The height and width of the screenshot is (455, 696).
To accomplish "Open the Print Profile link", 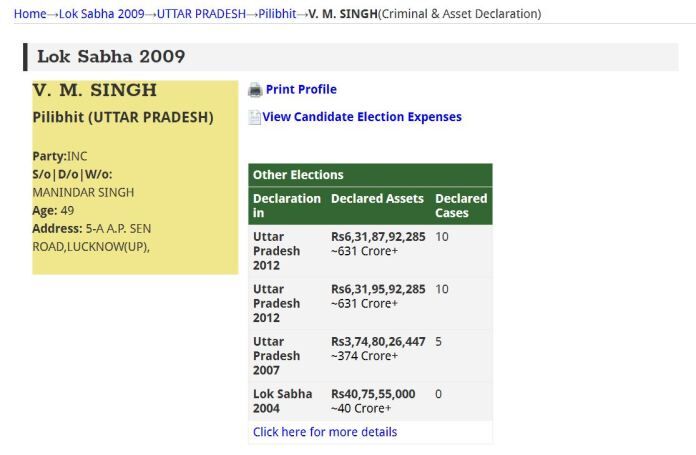I will click(x=301, y=90).
